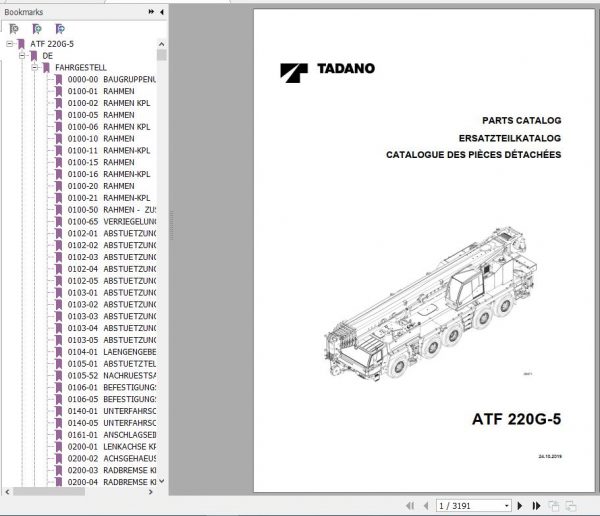This screenshot has height=516, width=600.
Task: Open bookmark 0100-02 RAHMEN KPL
Action: pos(109,103)
